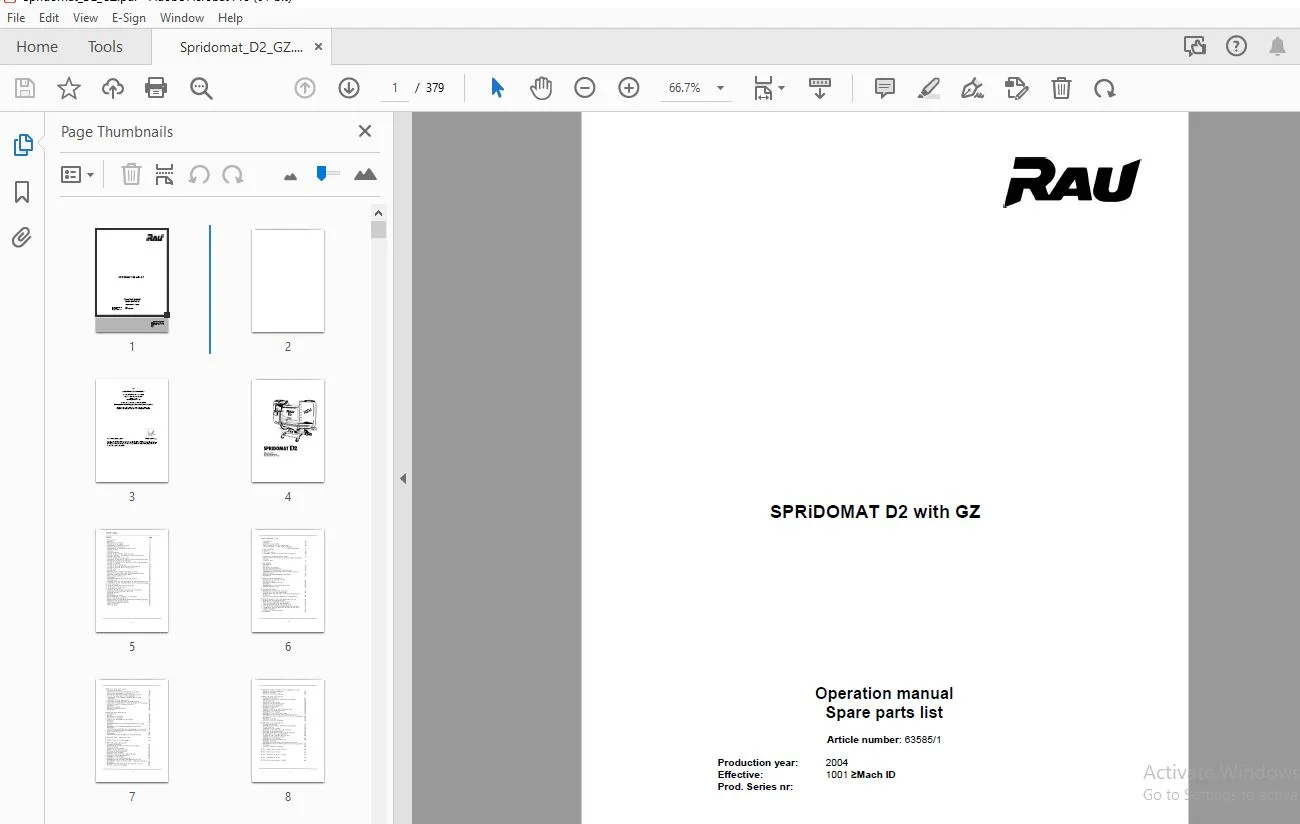The image size is (1300, 824).
Task: Click the page number input field
Action: coord(395,88)
